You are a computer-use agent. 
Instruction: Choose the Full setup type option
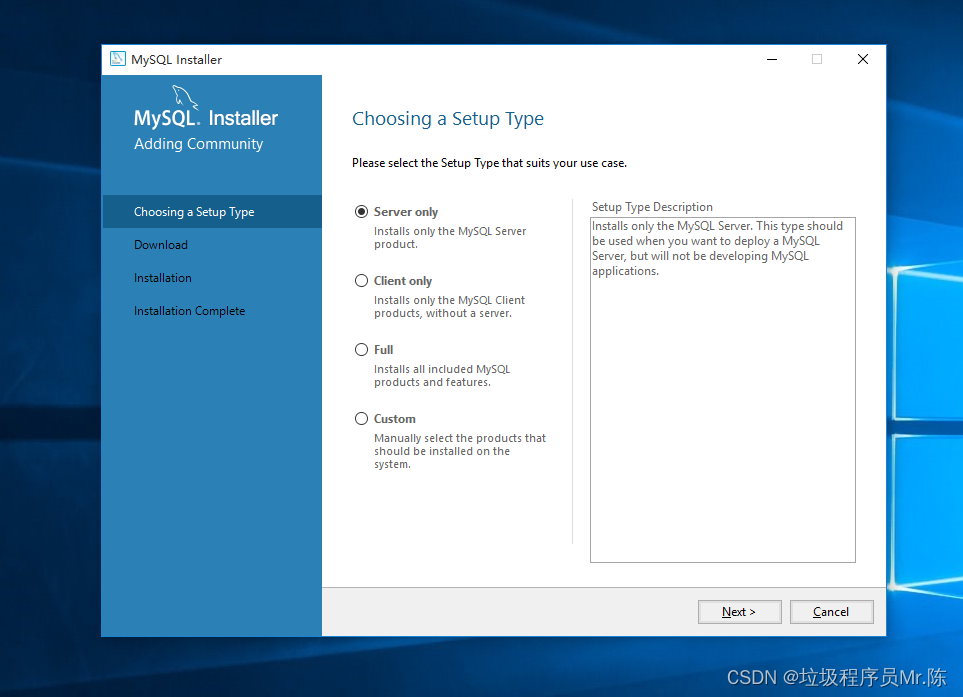click(361, 349)
